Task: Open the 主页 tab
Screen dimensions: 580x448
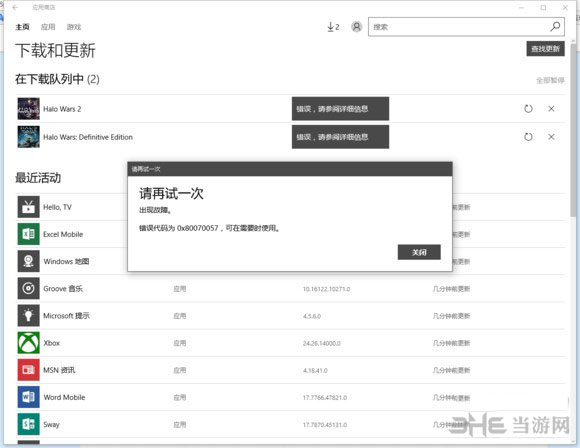Action: 22,27
